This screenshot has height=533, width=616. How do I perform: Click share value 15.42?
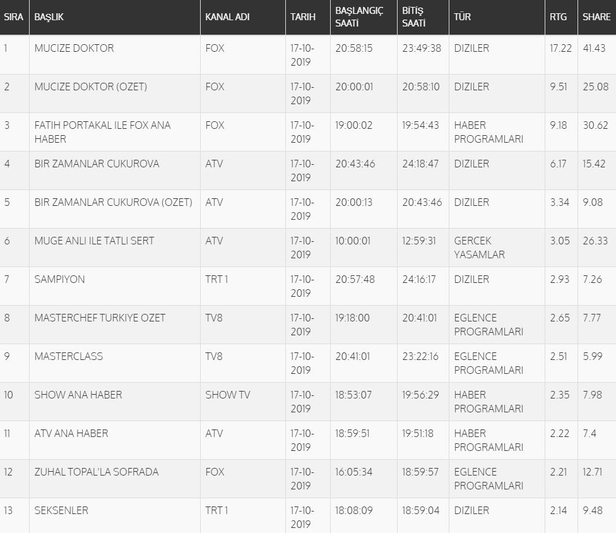pos(594,164)
